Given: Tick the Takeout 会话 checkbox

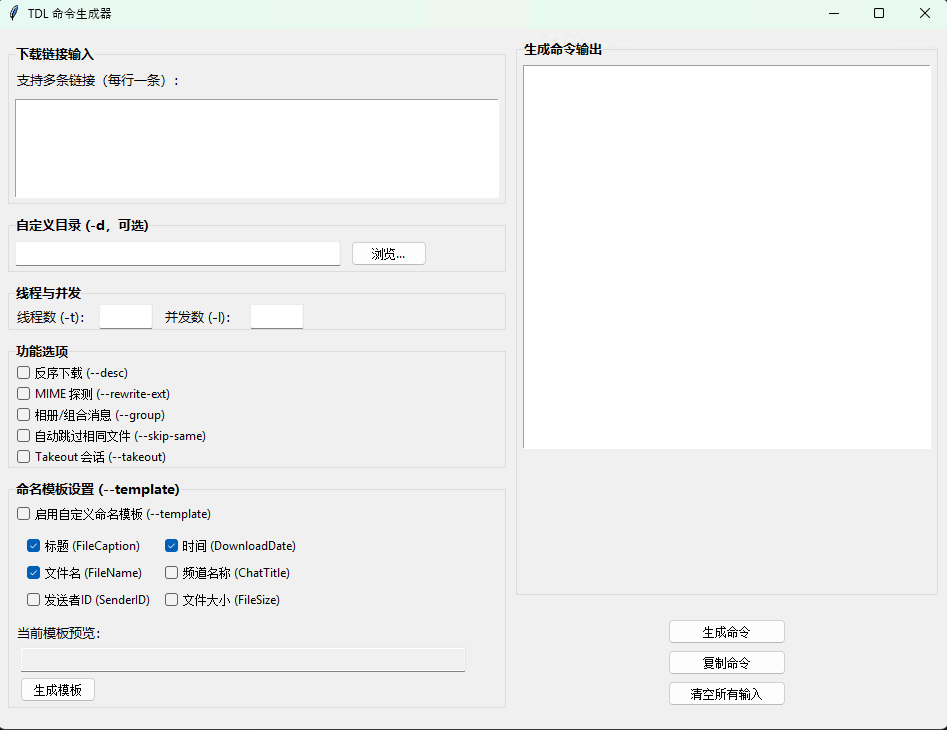Looking at the screenshot, I should click(24, 457).
